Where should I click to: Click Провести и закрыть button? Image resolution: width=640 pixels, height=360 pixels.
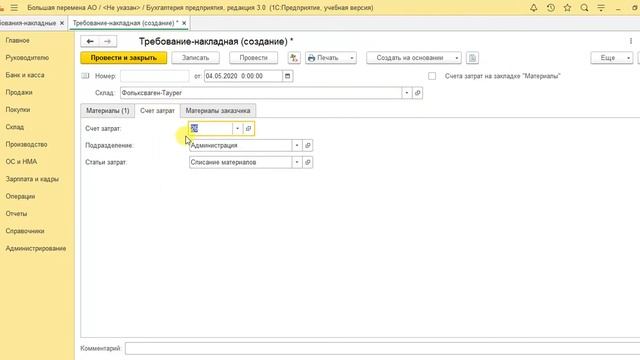(x=124, y=58)
